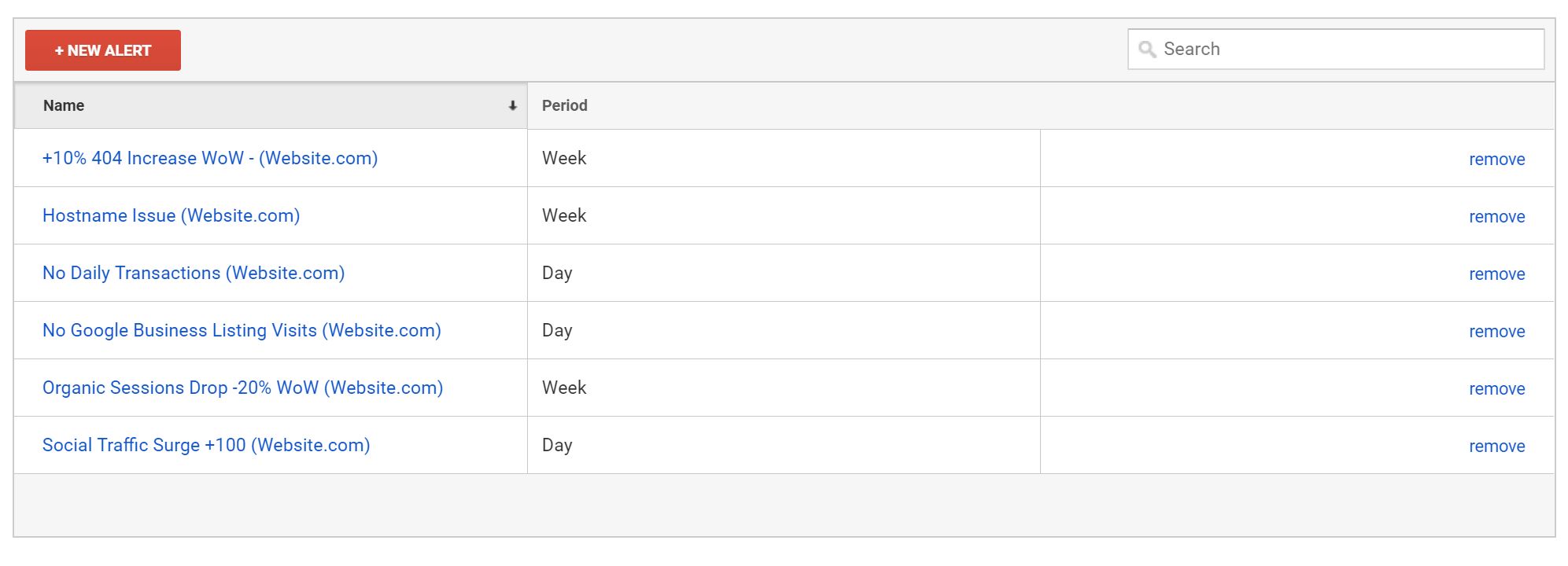Viewport: 1568px width, 566px height.
Task: Click Day period cell of Social Traffic Surge
Action: [x=784, y=445]
